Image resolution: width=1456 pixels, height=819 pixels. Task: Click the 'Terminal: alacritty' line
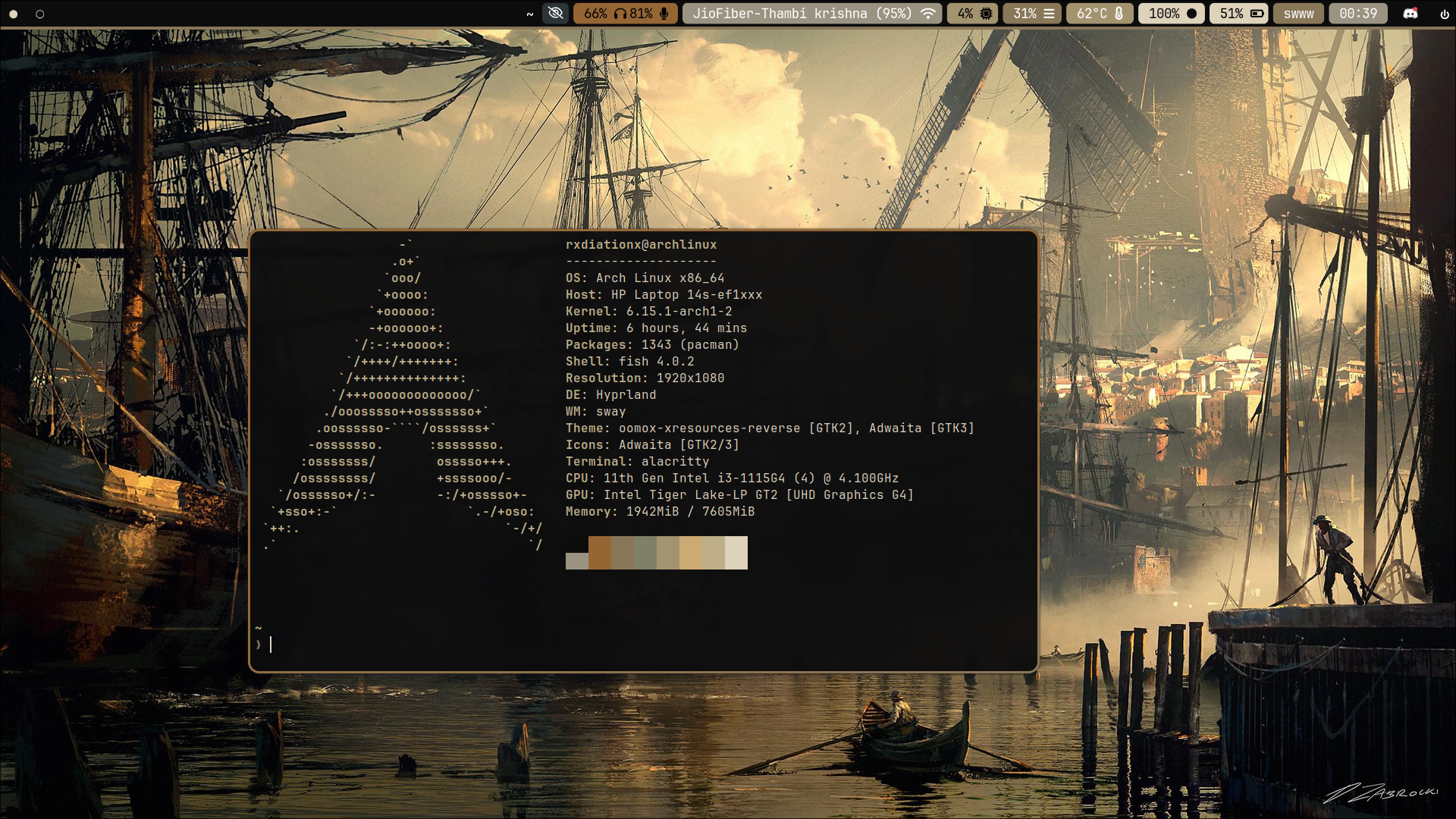[x=637, y=461]
